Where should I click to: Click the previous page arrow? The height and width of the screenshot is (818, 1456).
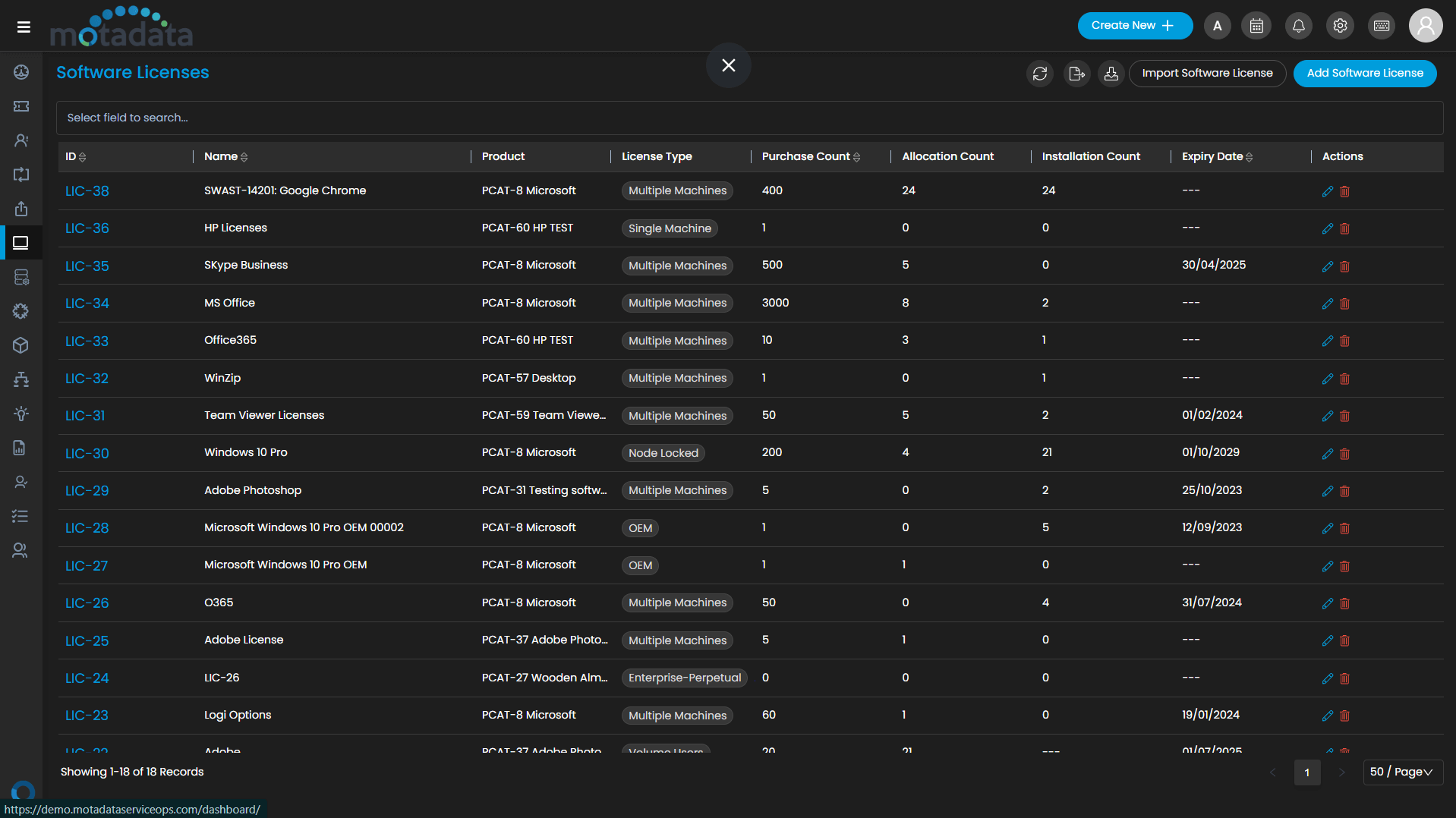pos(1273,772)
